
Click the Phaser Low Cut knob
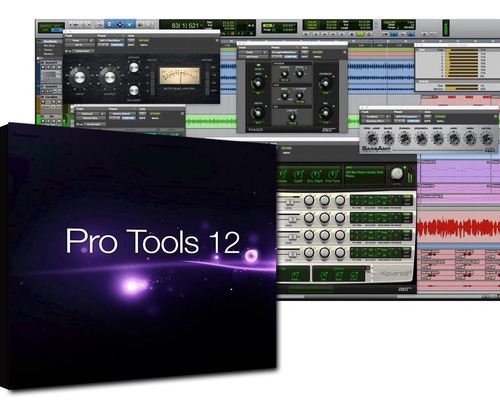[292, 117]
